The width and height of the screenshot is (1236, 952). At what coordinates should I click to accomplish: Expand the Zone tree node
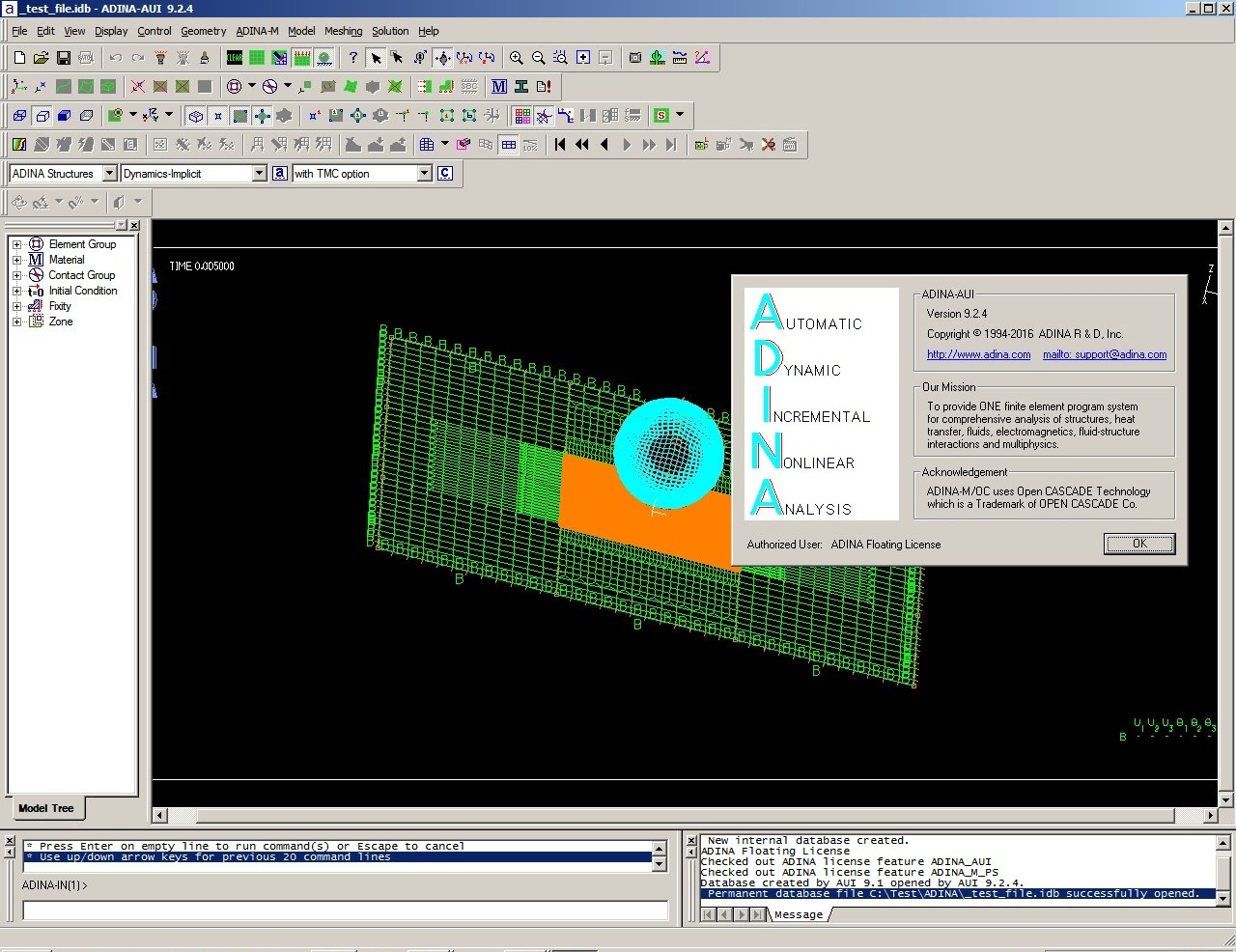(16, 322)
